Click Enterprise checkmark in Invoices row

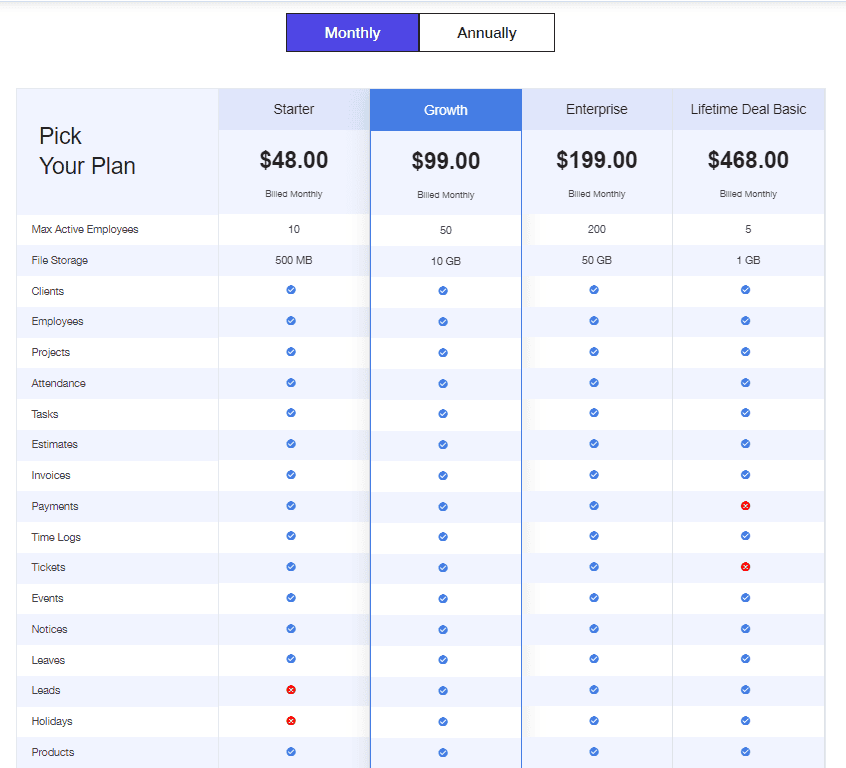coord(594,475)
